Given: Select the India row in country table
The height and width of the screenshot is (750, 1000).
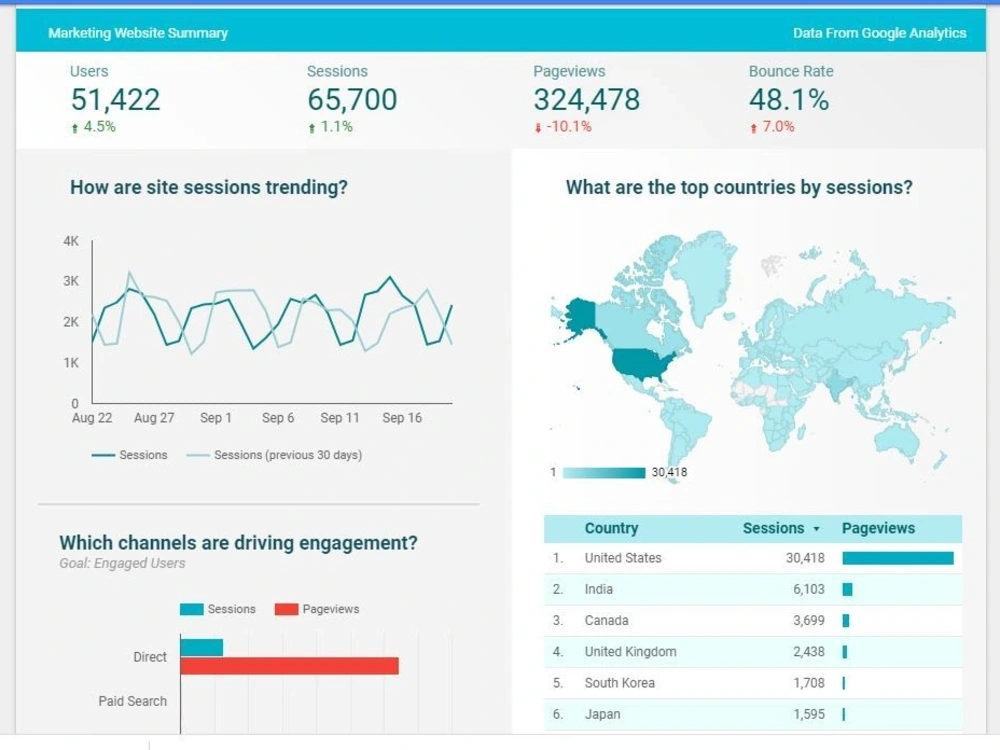Looking at the screenshot, I should [x=753, y=589].
